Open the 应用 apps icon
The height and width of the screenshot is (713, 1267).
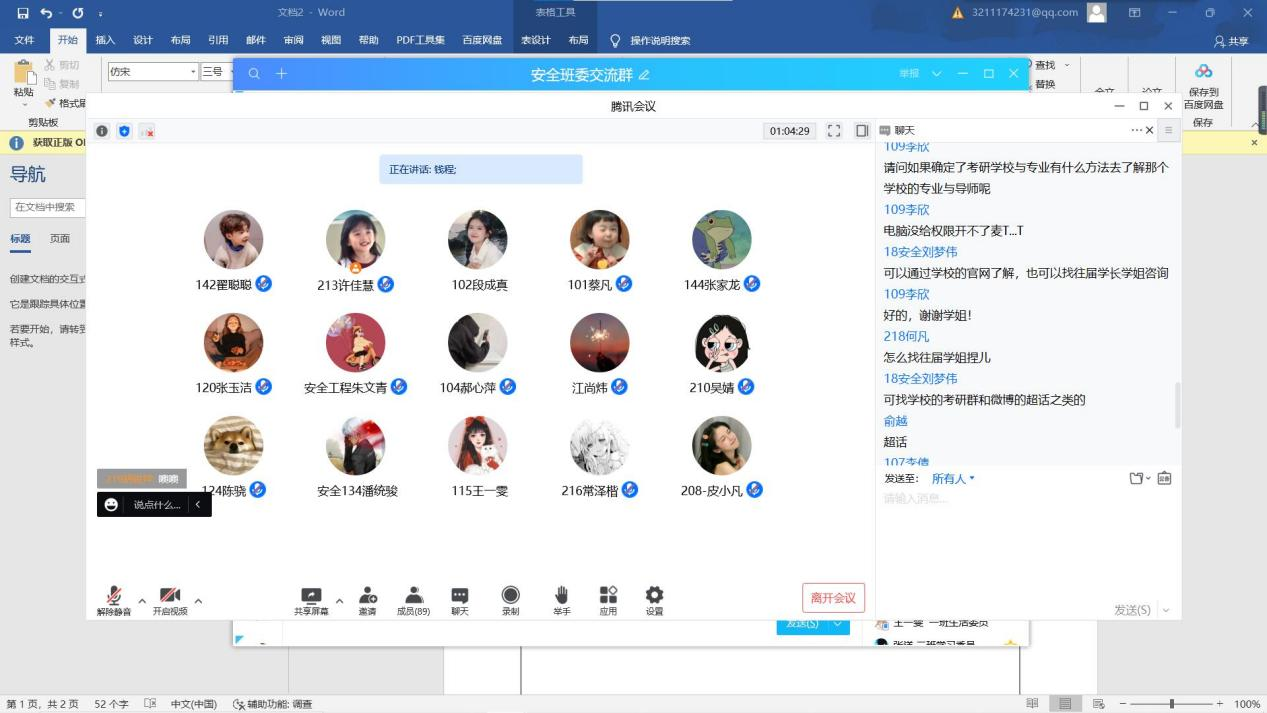tap(608, 596)
